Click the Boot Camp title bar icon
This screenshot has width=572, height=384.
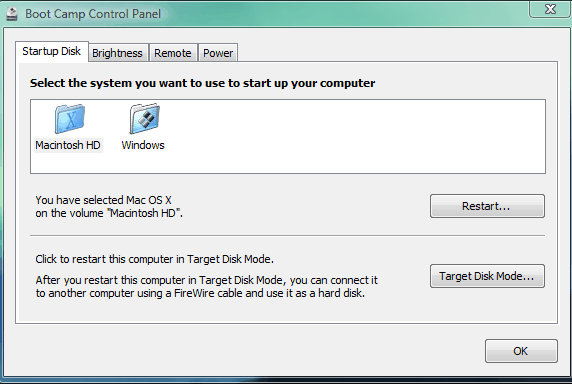click(x=12, y=14)
